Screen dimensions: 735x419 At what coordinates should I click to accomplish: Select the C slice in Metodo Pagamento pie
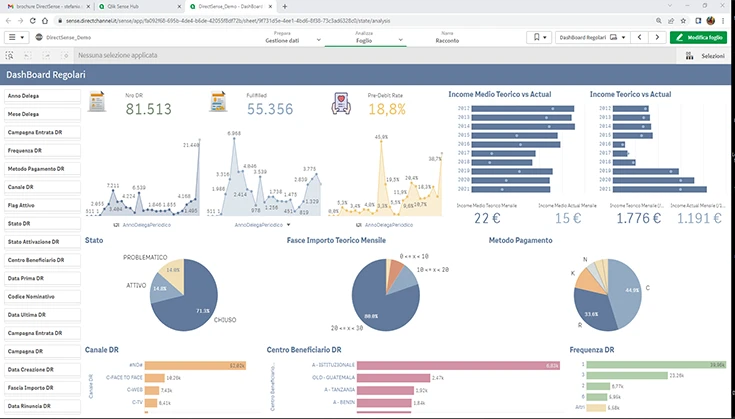pos(626,291)
